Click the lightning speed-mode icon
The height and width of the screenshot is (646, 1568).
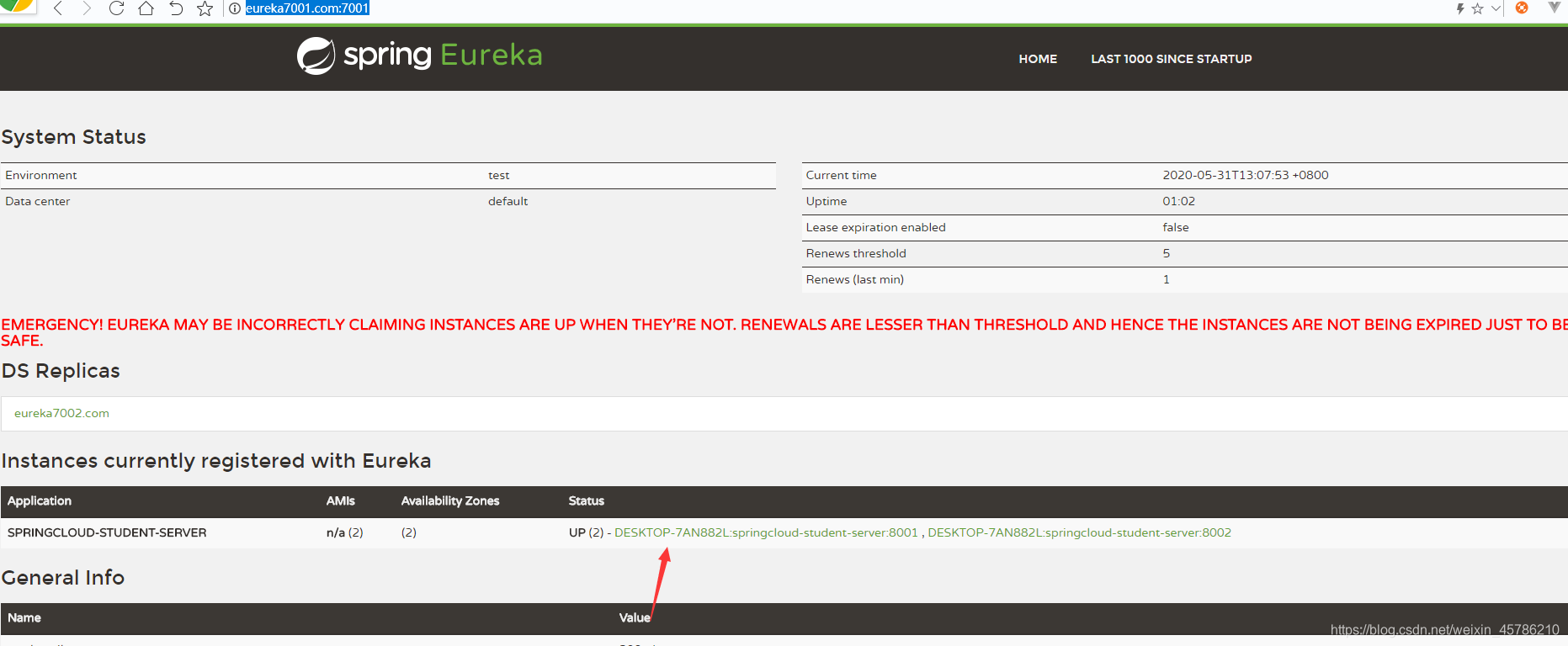(1460, 8)
